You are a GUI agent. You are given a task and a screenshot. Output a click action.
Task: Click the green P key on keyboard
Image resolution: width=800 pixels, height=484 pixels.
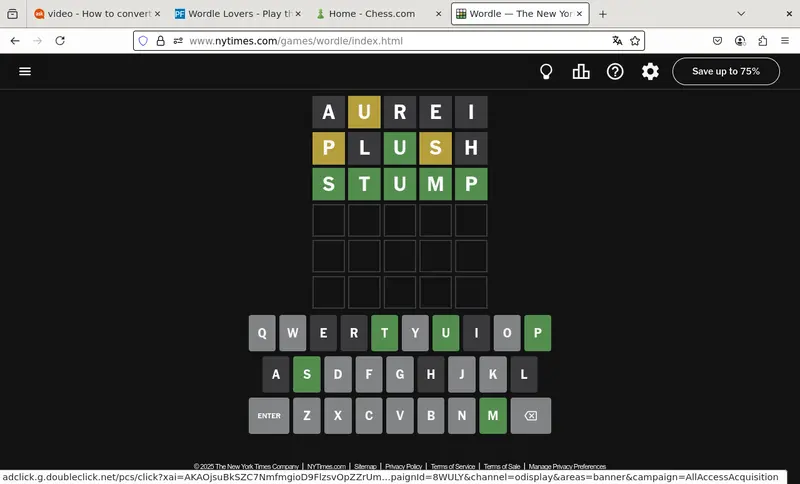tap(537, 333)
